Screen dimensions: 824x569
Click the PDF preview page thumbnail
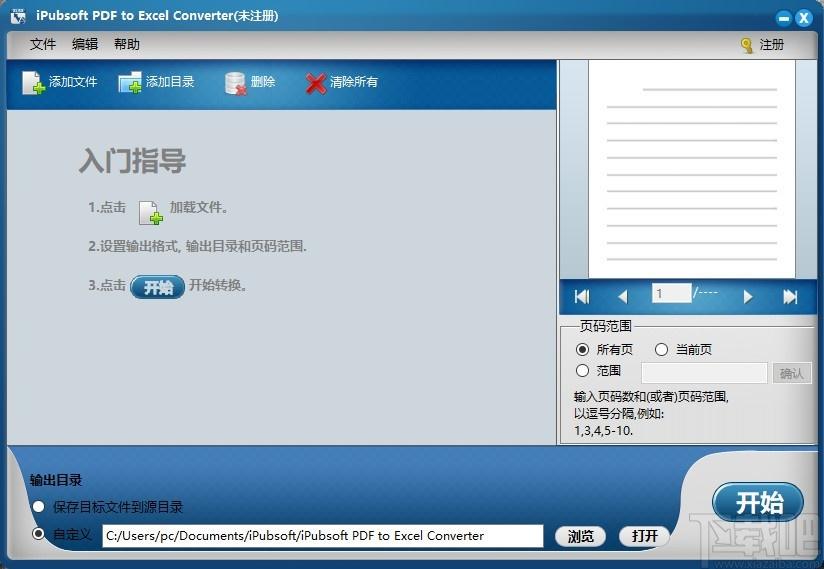(692, 169)
